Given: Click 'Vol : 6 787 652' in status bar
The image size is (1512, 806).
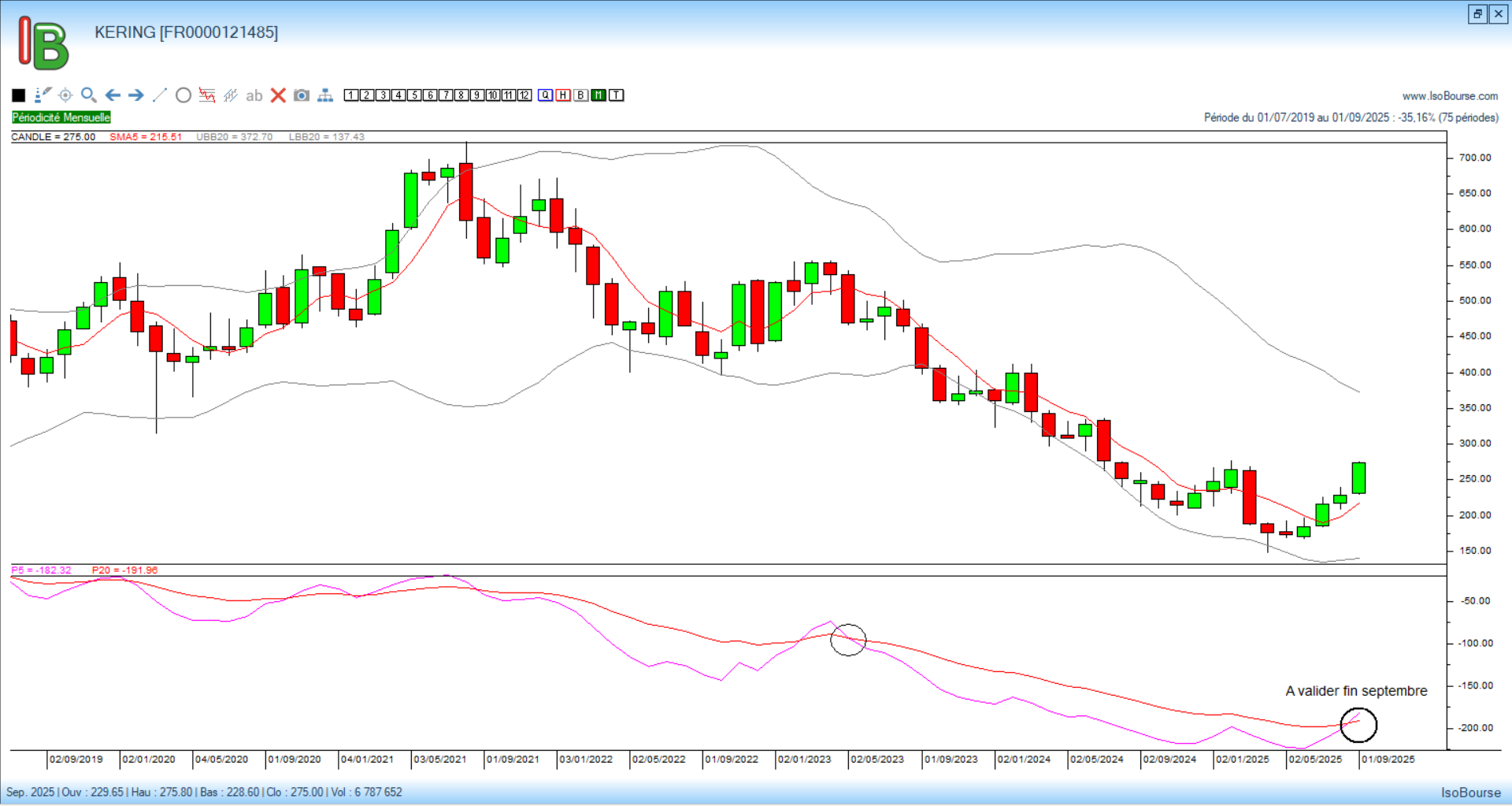Looking at the screenshot, I should click(366, 793).
